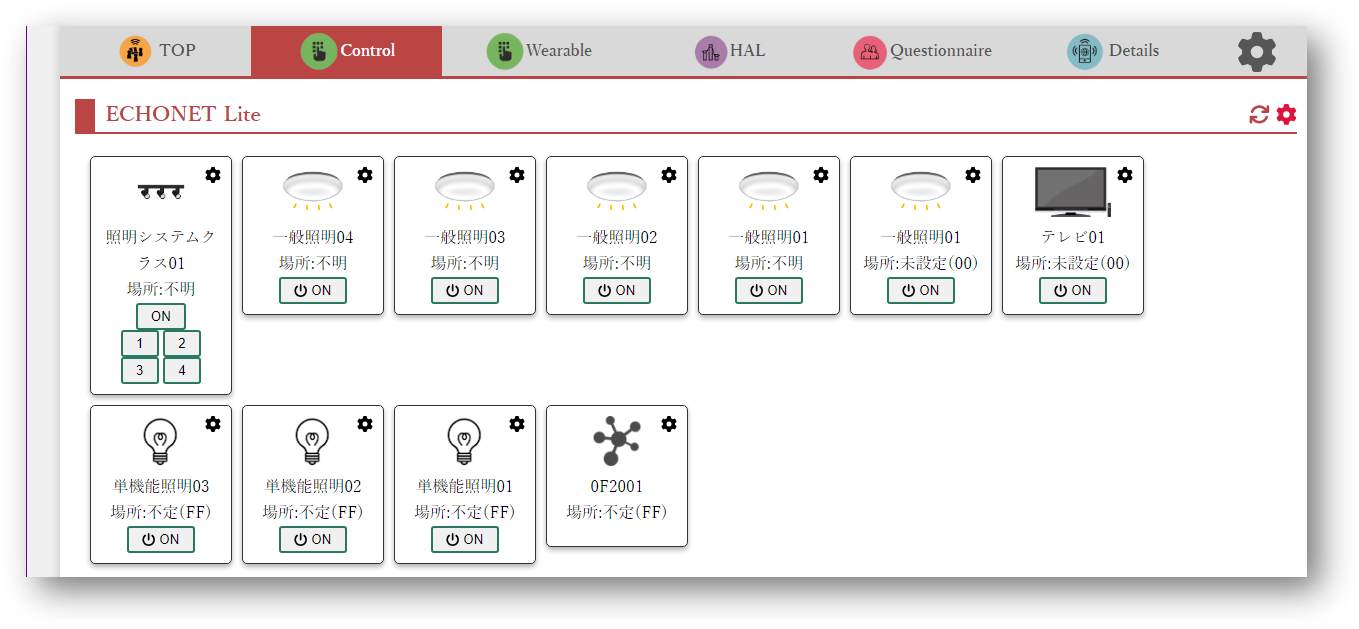This screenshot has width=1359, height=629.
Task: Click 場所:不定(FF) text on 0F2001 card
Action: pyautogui.click(x=617, y=513)
